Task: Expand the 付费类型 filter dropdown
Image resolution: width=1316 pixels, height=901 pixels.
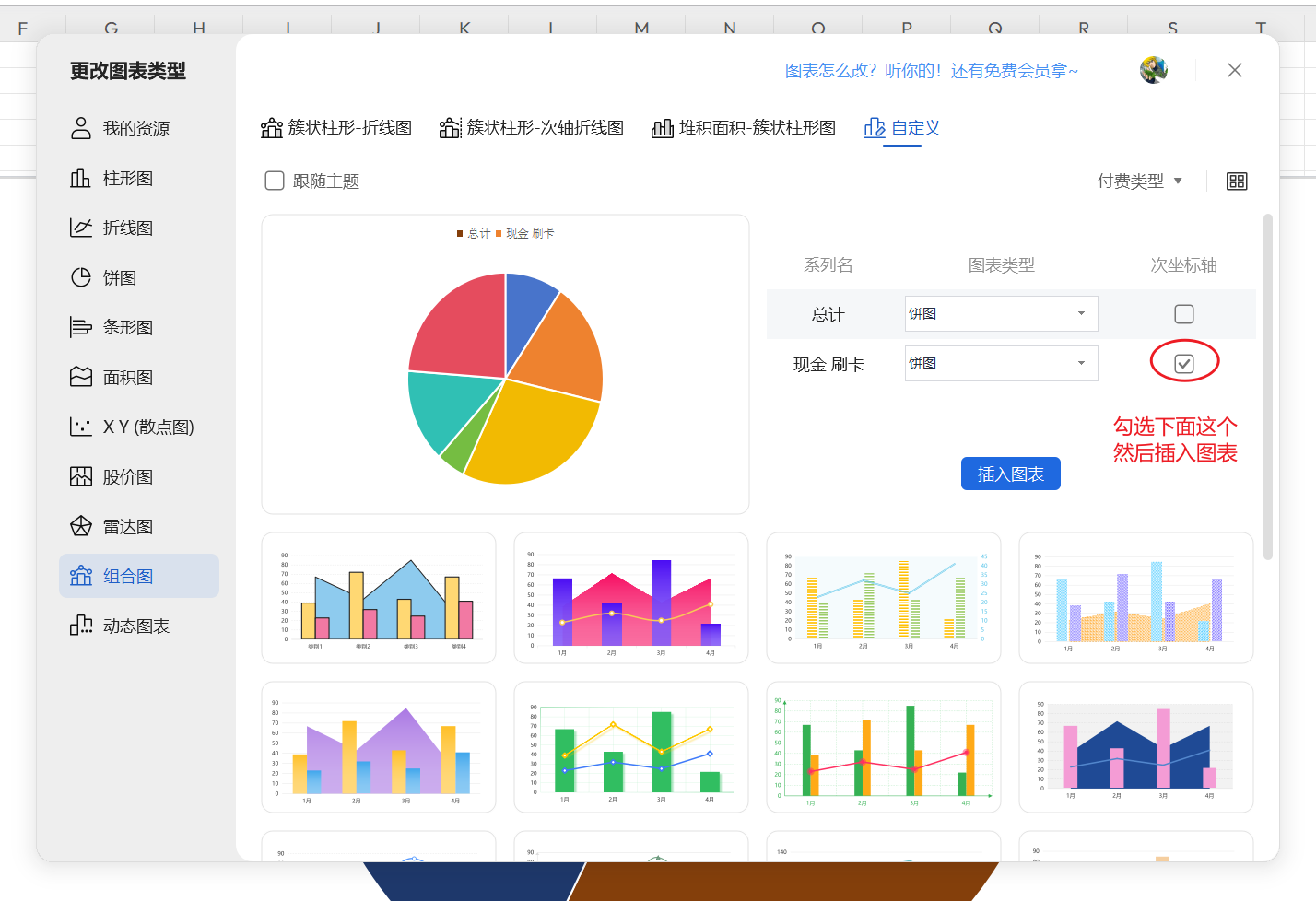Action: [1140, 181]
